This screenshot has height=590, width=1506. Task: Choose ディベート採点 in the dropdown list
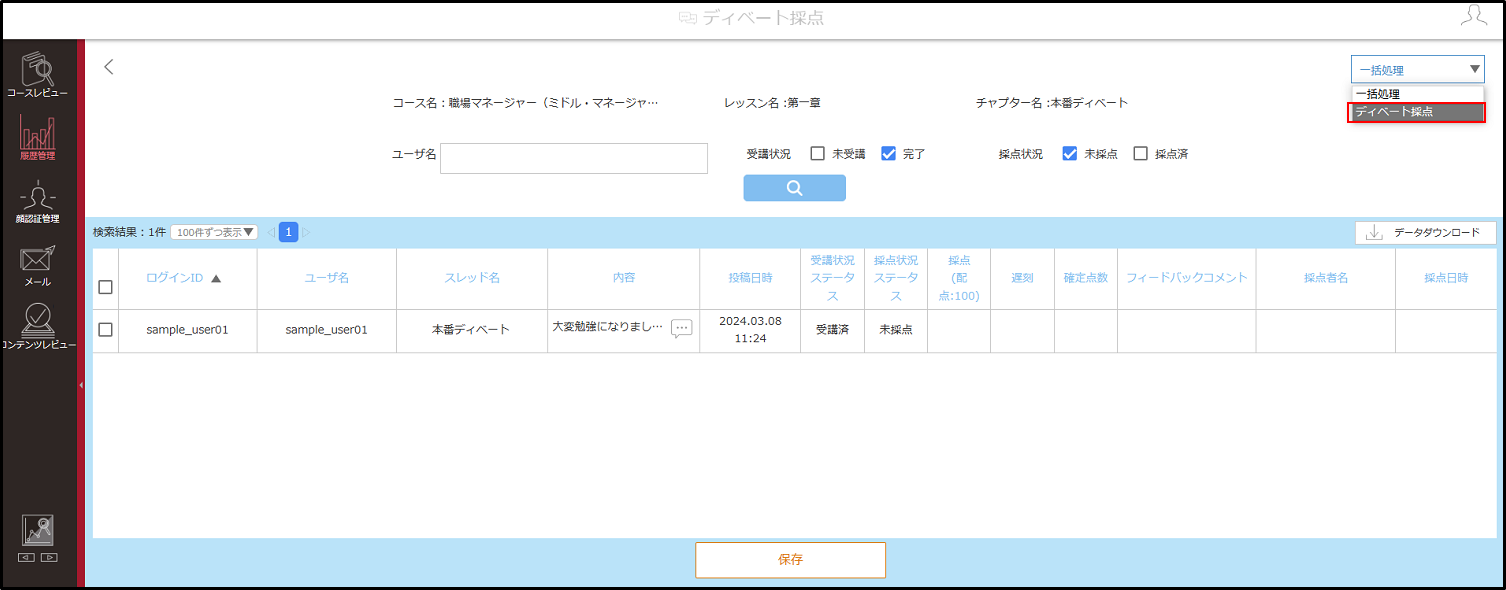(x=1417, y=112)
